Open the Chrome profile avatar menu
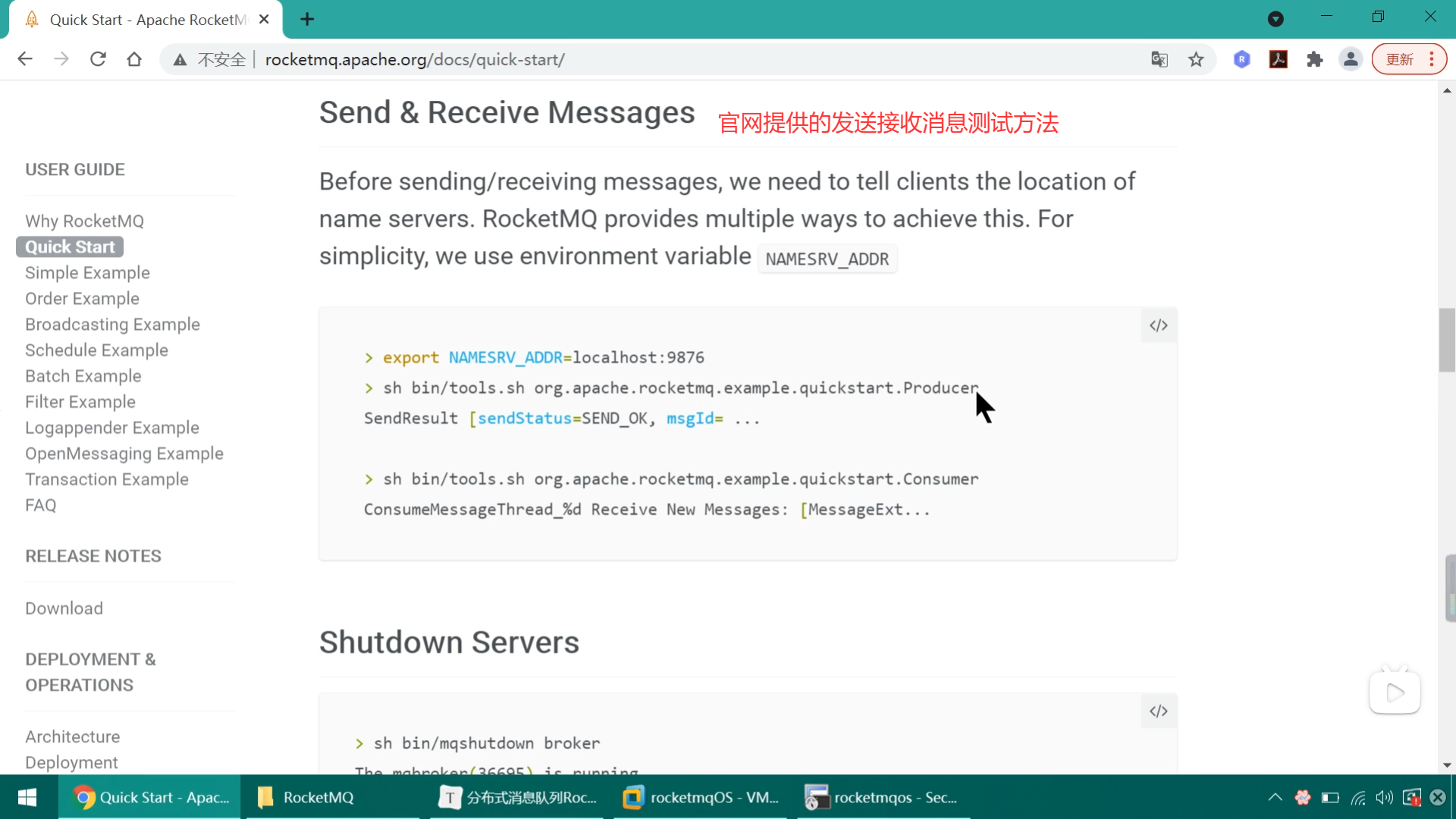The width and height of the screenshot is (1456, 819). coord(1351,59)
